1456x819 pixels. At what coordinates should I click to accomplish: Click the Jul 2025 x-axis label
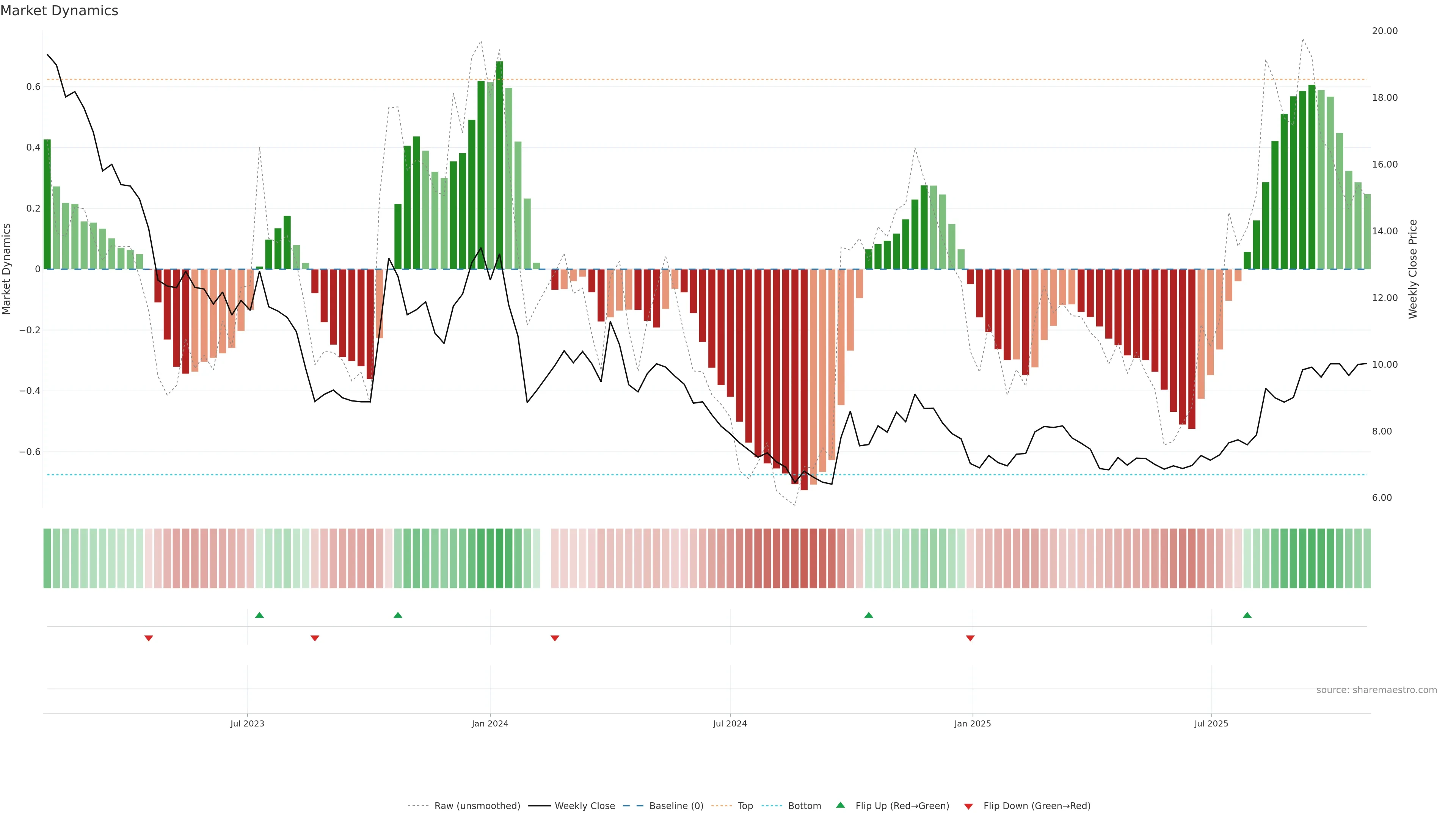click(x=1211, y=723)
